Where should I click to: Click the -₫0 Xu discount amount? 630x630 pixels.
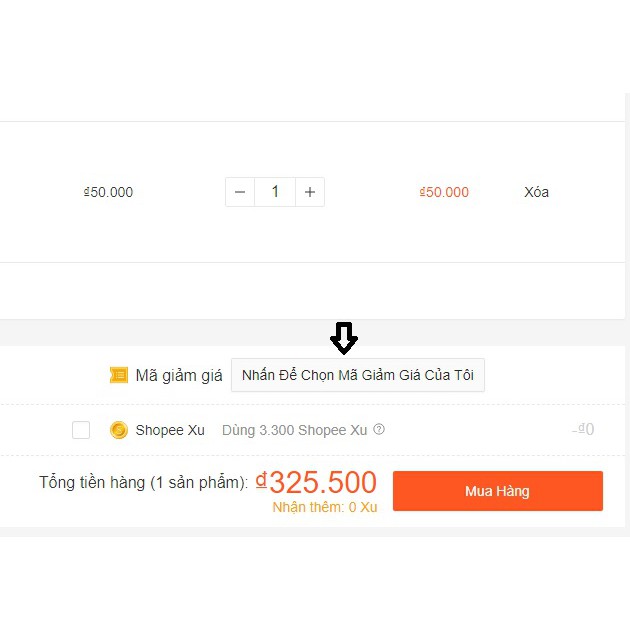[x=583, y=430]
